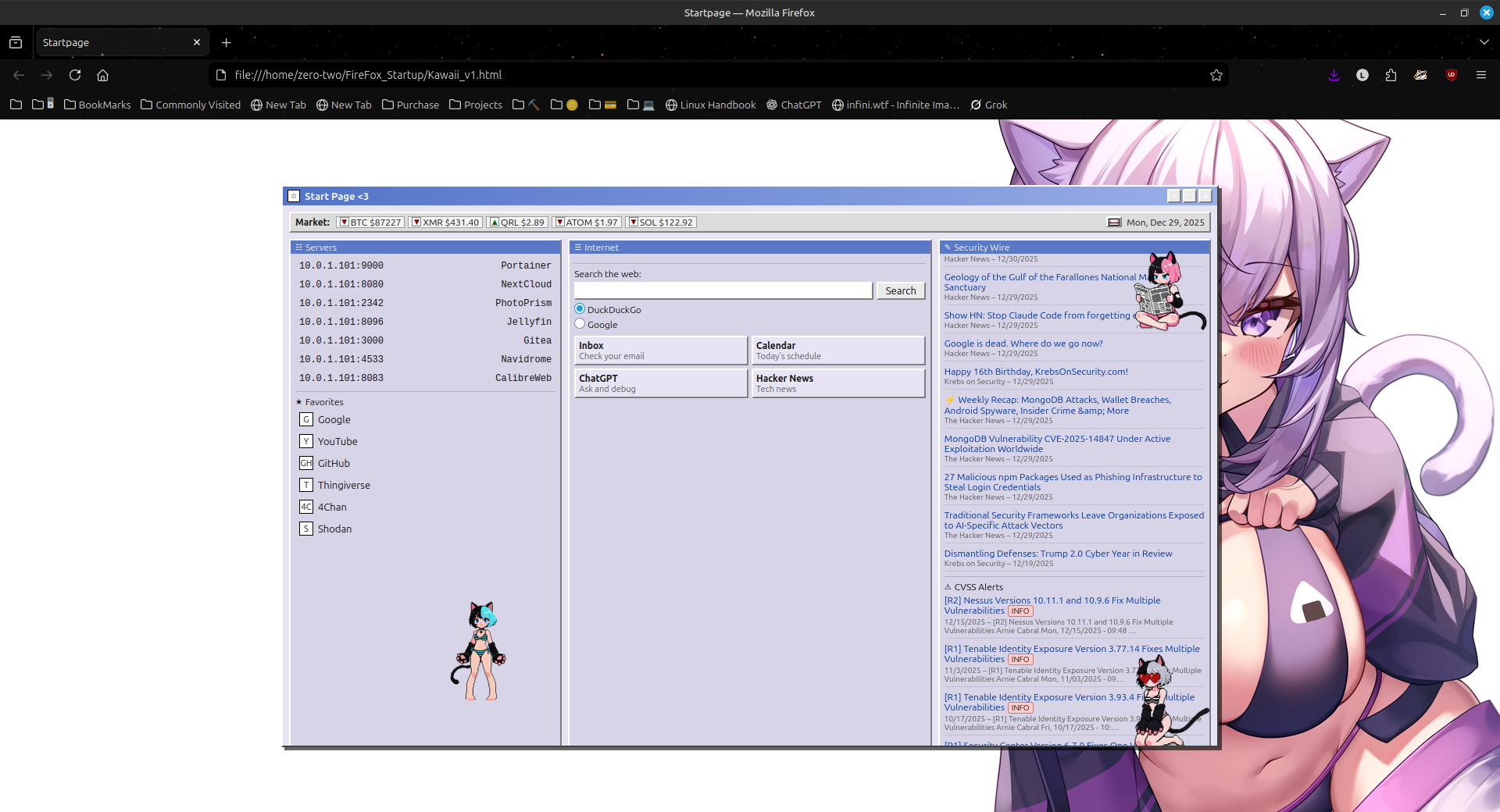
Task: Reload the current page
Action: pyautogui.click(x=75, y=75)
